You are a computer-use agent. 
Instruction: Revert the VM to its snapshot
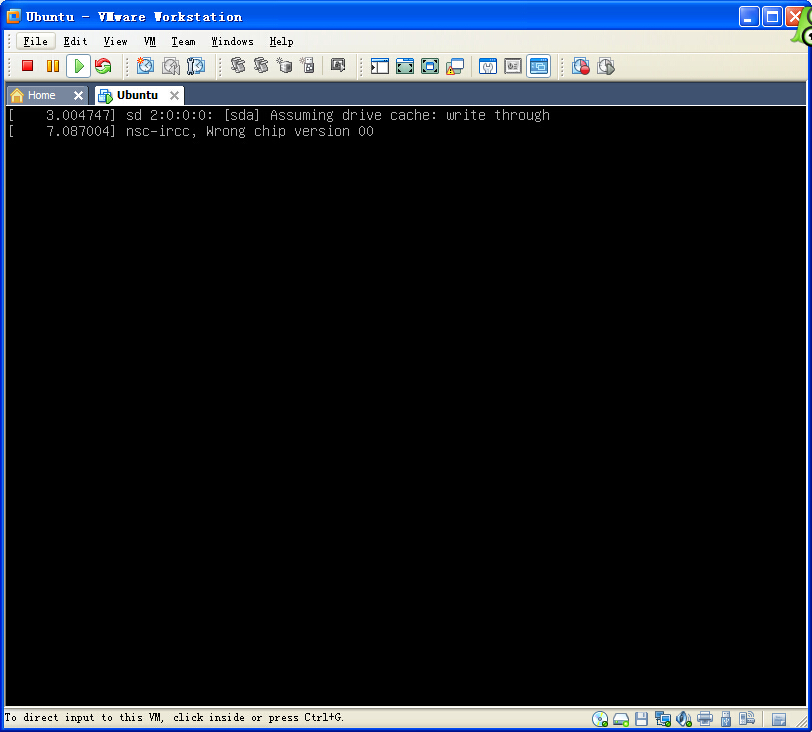(x=171, y=66)
